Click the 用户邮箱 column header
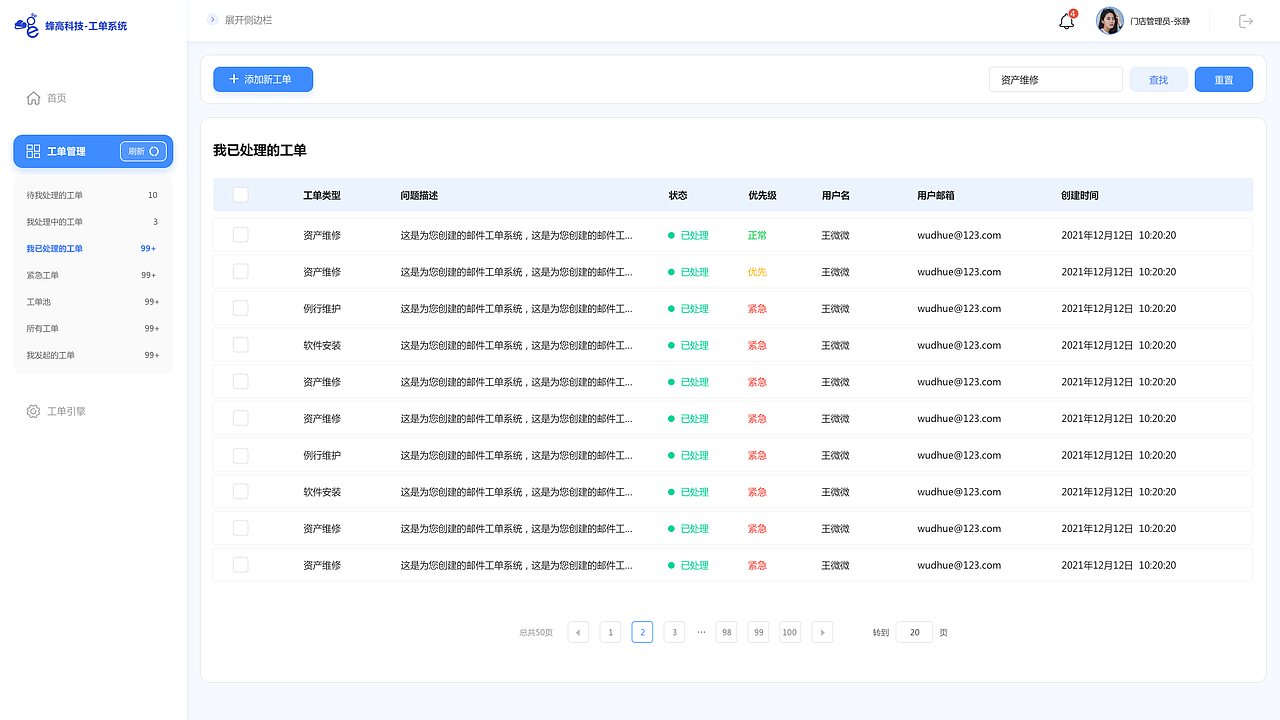 (x=936, y=195)
